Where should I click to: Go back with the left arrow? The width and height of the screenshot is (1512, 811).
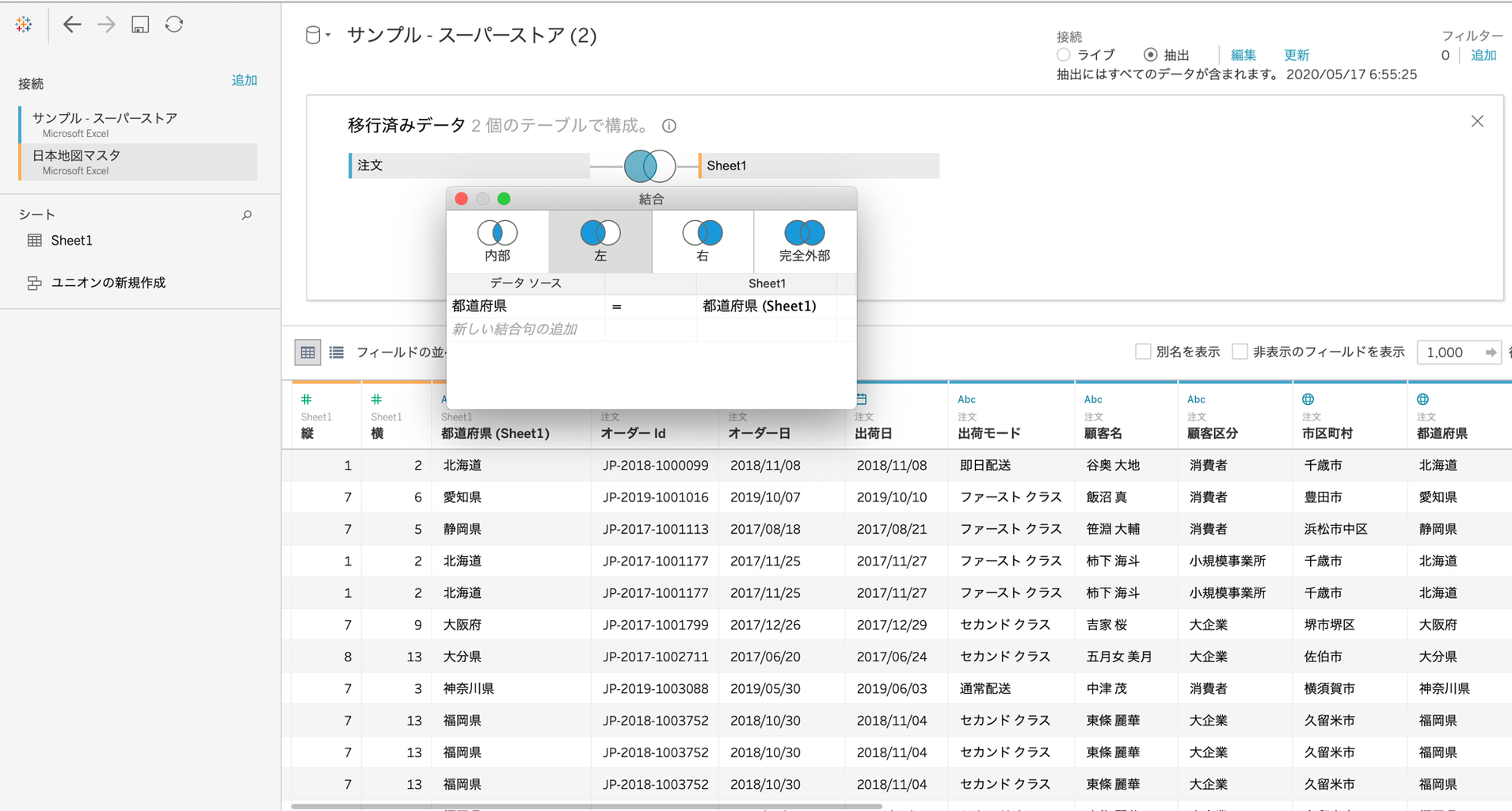tap(72, 25)
